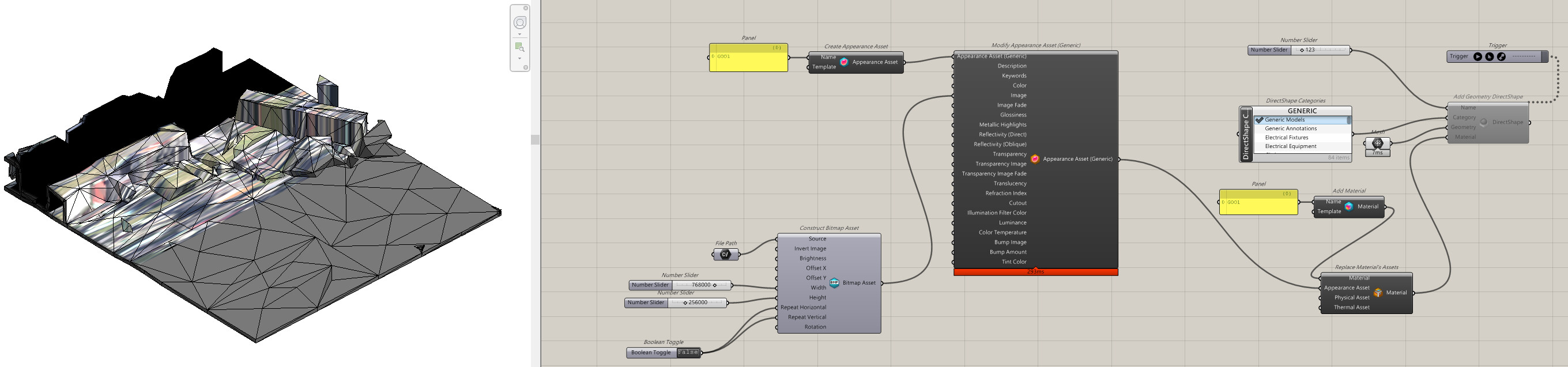Click the Number Slider 768000 handle
The height and width of the screenshot is (367, 1568).
point(715,285)
